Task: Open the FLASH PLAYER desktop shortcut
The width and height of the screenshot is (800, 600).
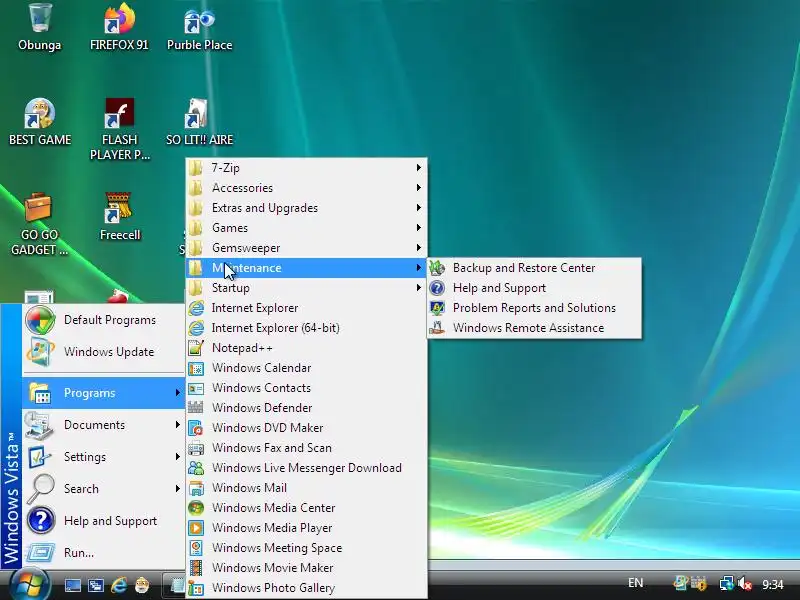Action: [x=119, y=130]
